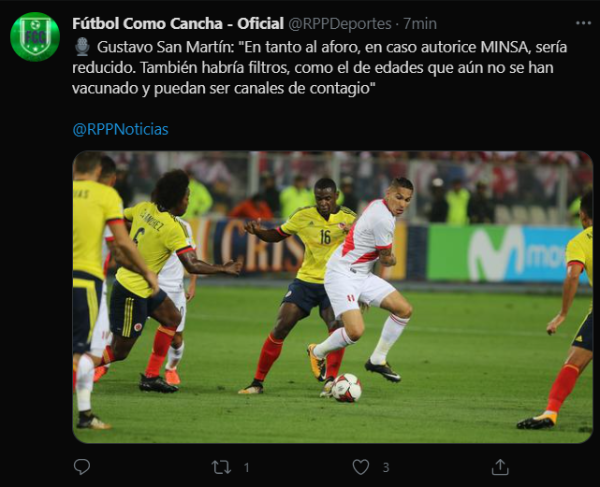View the like count of 3
This screenshot has height=487, width=600.
pyautogui.click(x=386, y=467)
